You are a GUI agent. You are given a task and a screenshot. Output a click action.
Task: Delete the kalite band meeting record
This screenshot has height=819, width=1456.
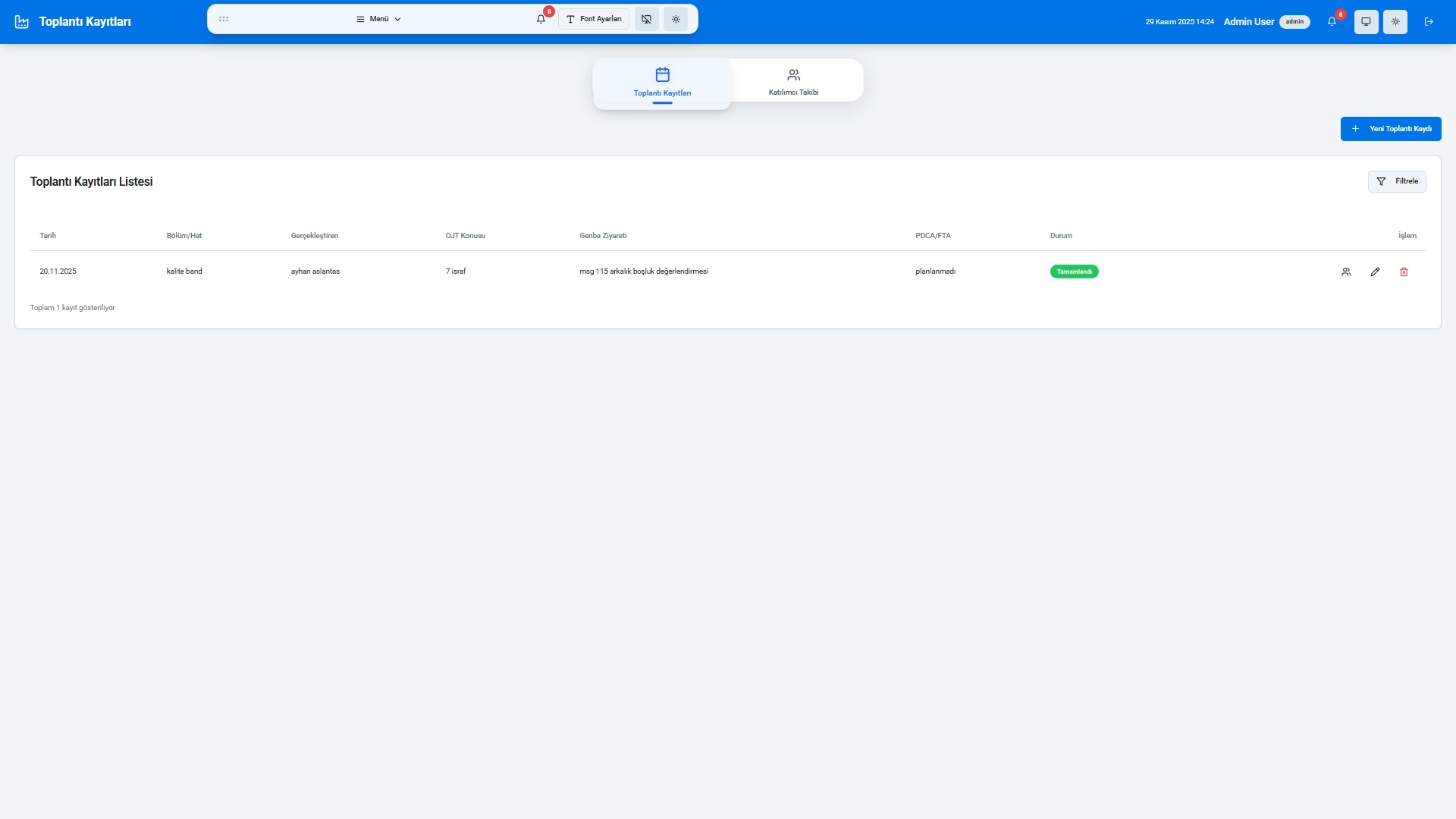tap(1404, 272)
